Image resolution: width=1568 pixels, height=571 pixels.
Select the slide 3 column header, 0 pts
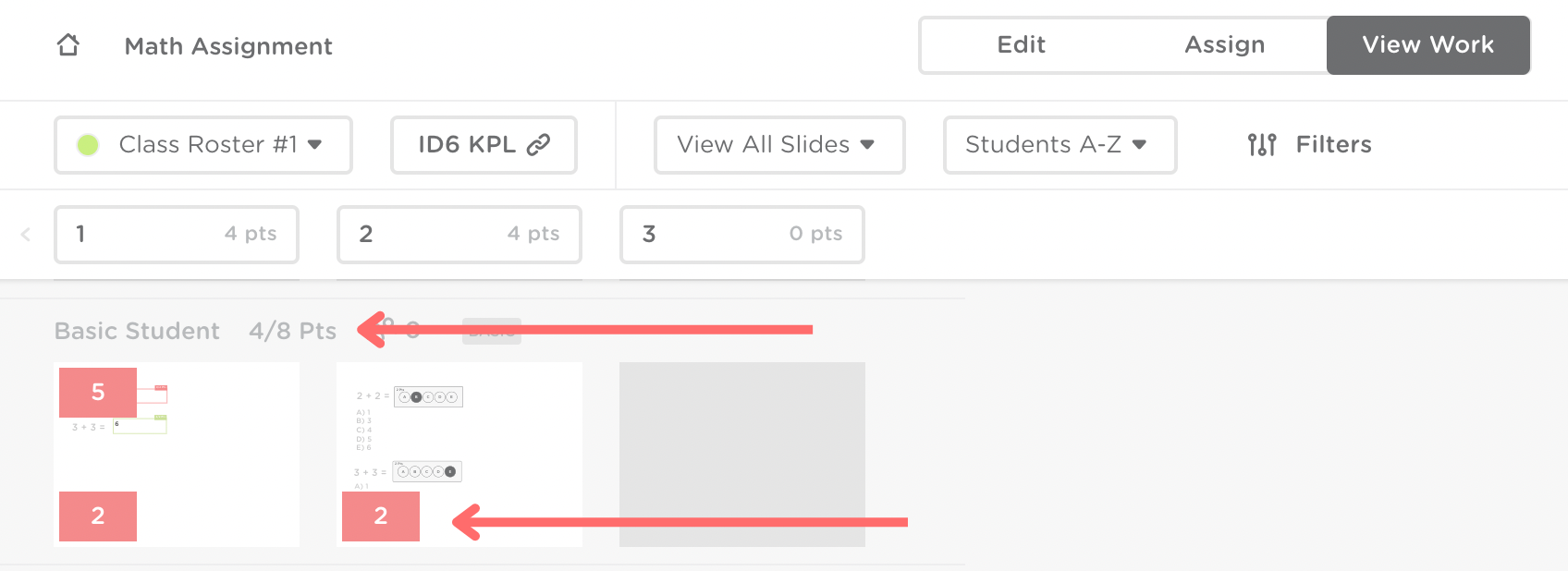tap(742, 235)
